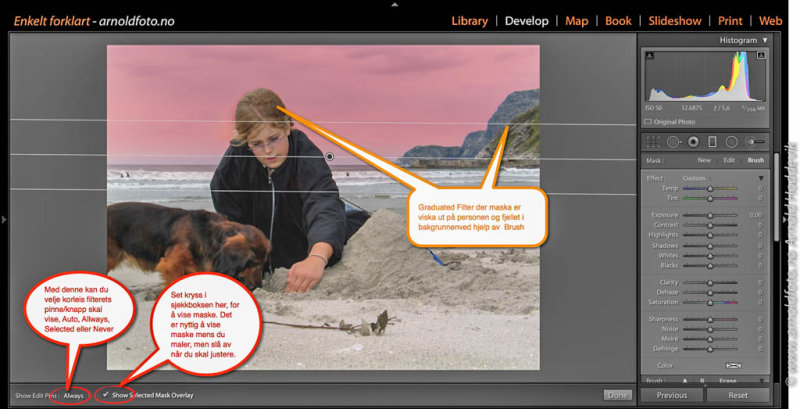Collapse the Histogram panel triangle

click(x=765, y=40)
